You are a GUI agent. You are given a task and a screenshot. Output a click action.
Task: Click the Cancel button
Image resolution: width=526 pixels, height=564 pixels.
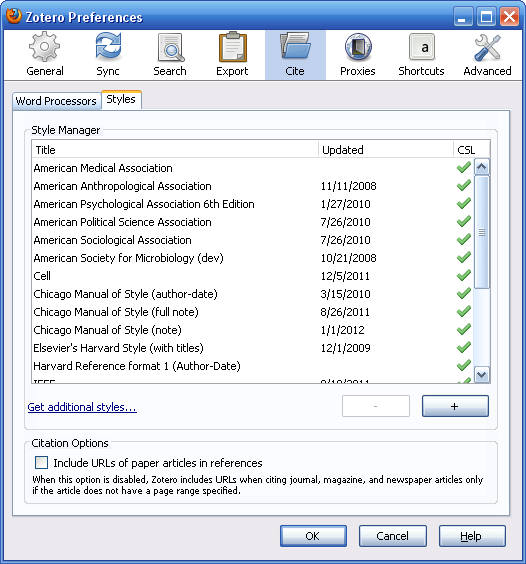(393, 536)
